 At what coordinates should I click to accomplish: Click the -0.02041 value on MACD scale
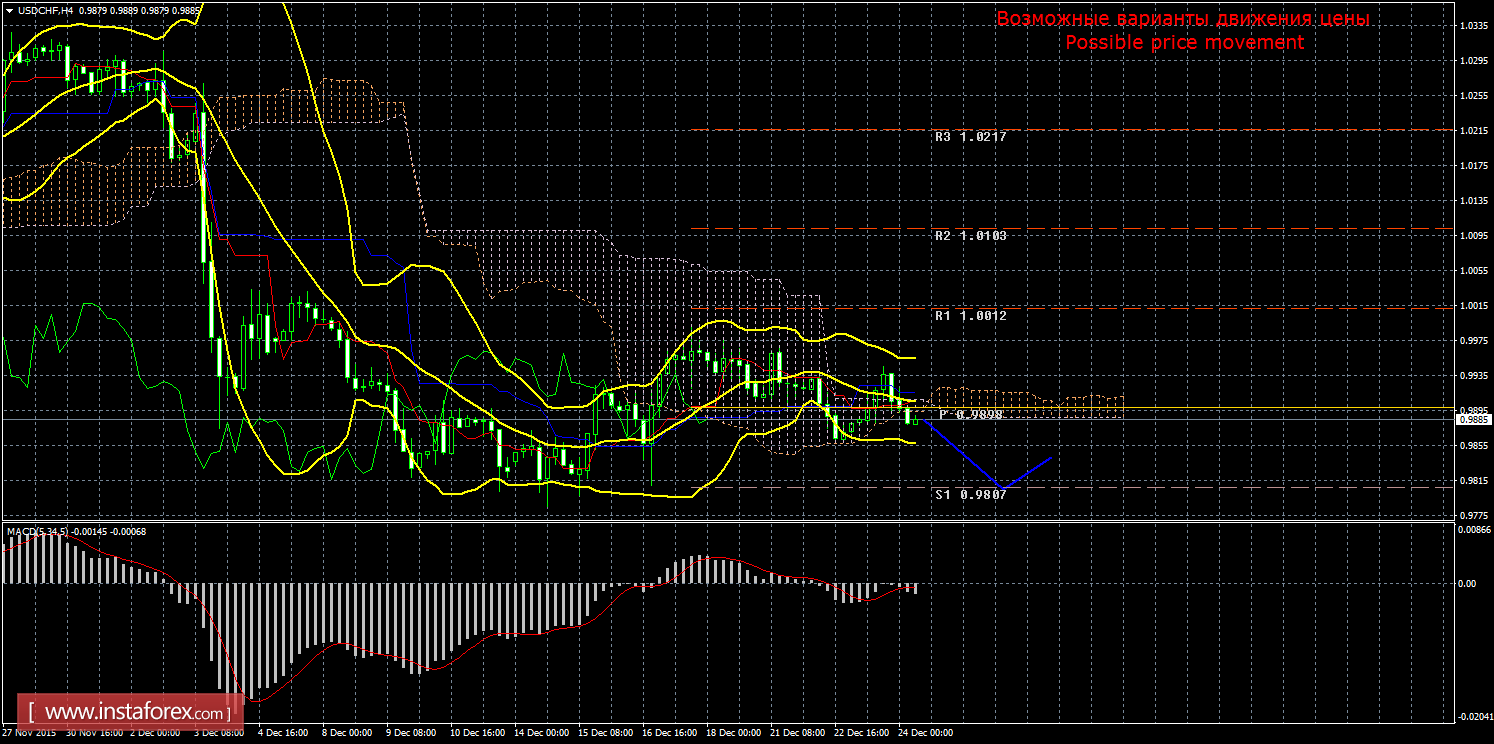tap(1472, 716)
